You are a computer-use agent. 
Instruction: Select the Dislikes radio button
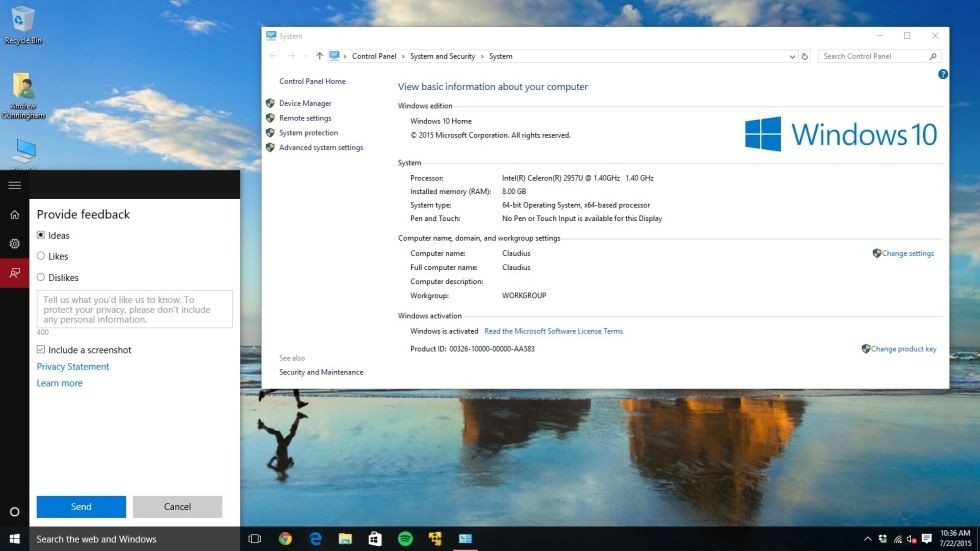tap(41, 277)
